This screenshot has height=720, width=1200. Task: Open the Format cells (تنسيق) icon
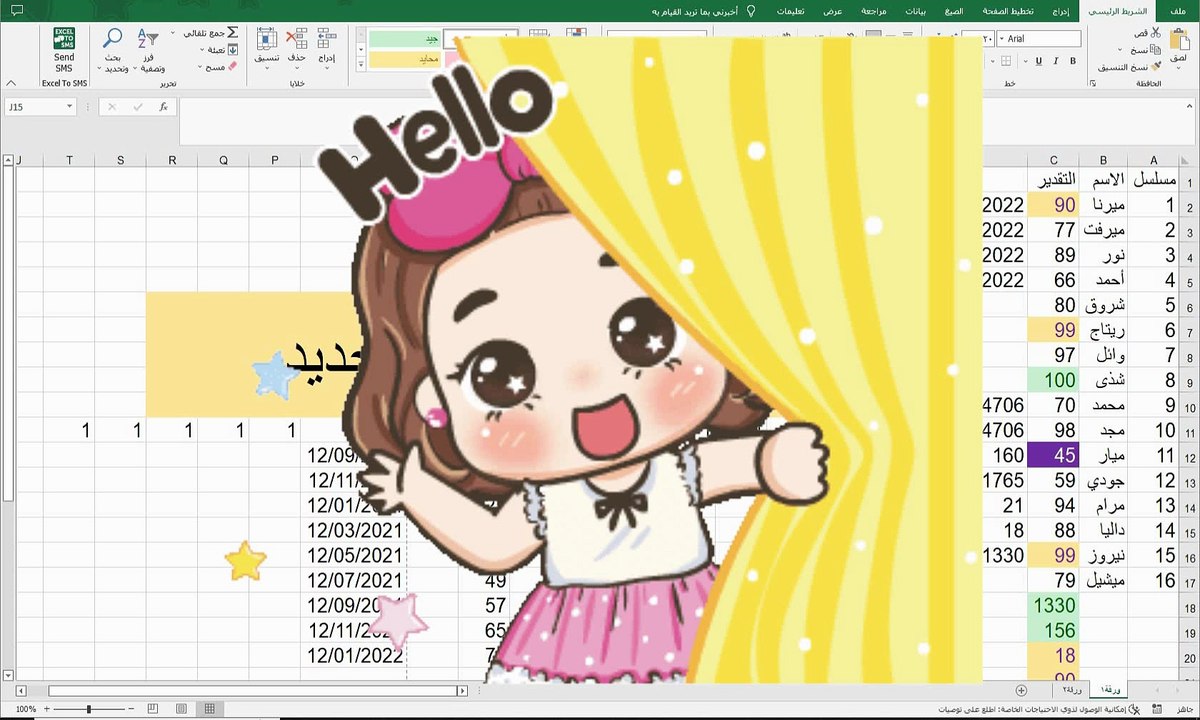(266, 38)
